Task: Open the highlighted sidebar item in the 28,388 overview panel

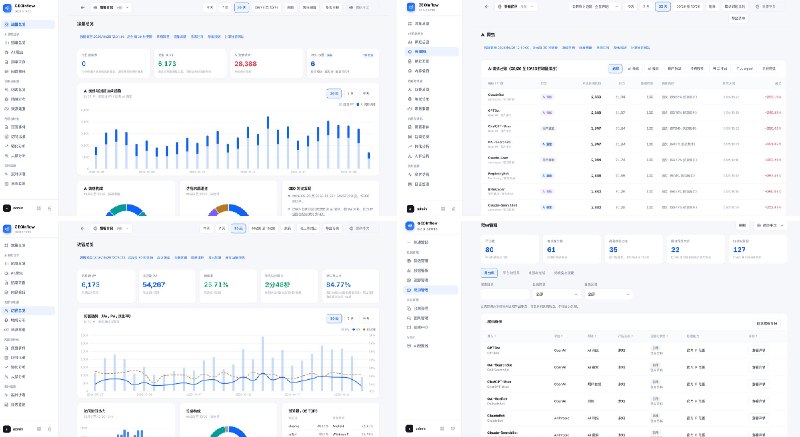Action: (28, 24)
